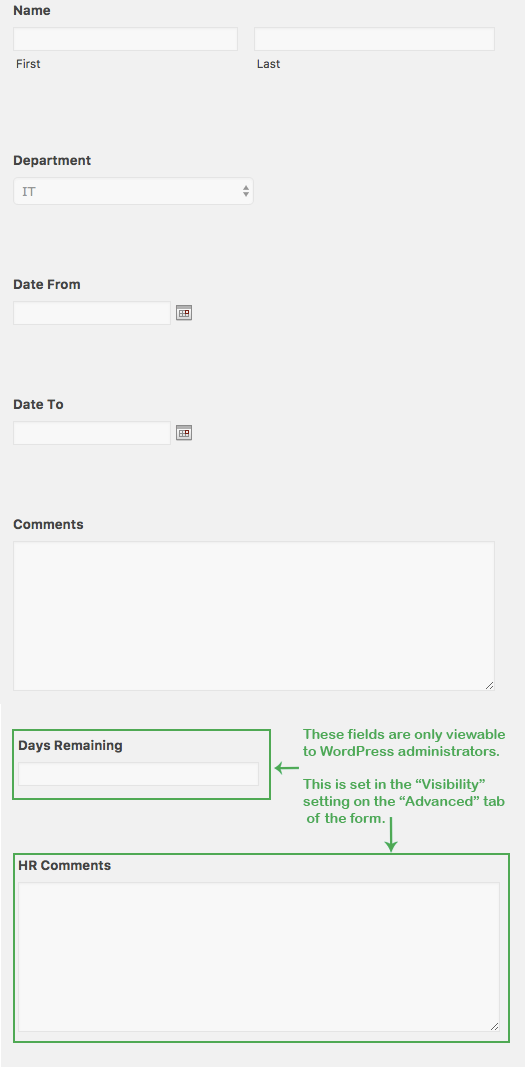Click into the Date To text field
Screen dimensions: 525x1067
pos(92,433)
